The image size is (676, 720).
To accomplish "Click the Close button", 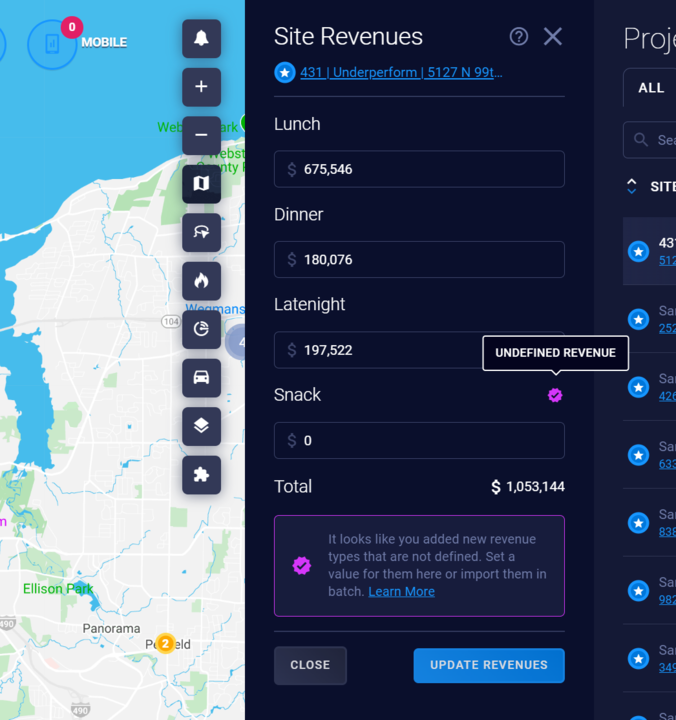I will (x=310, y=665).
